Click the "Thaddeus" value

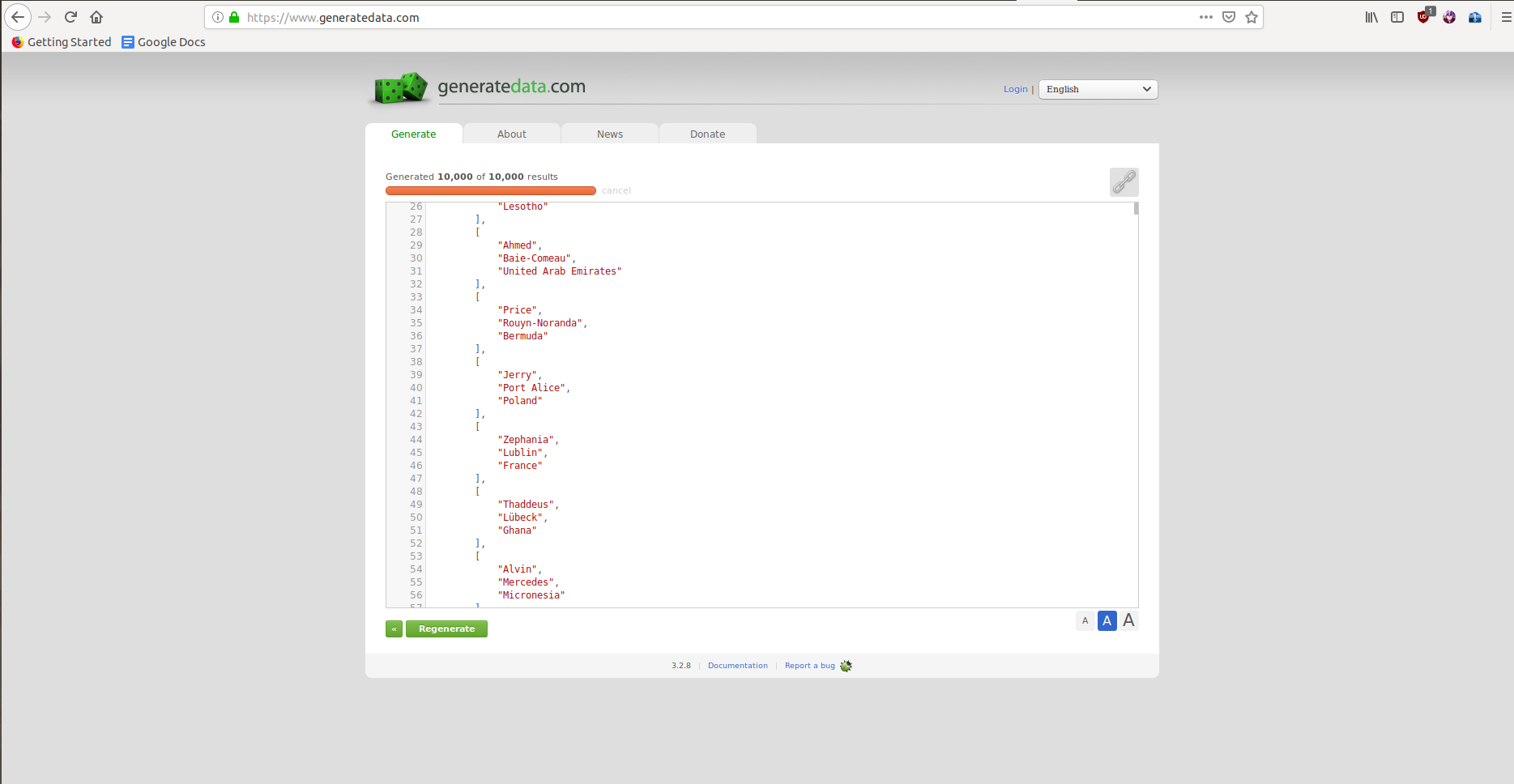526,505
